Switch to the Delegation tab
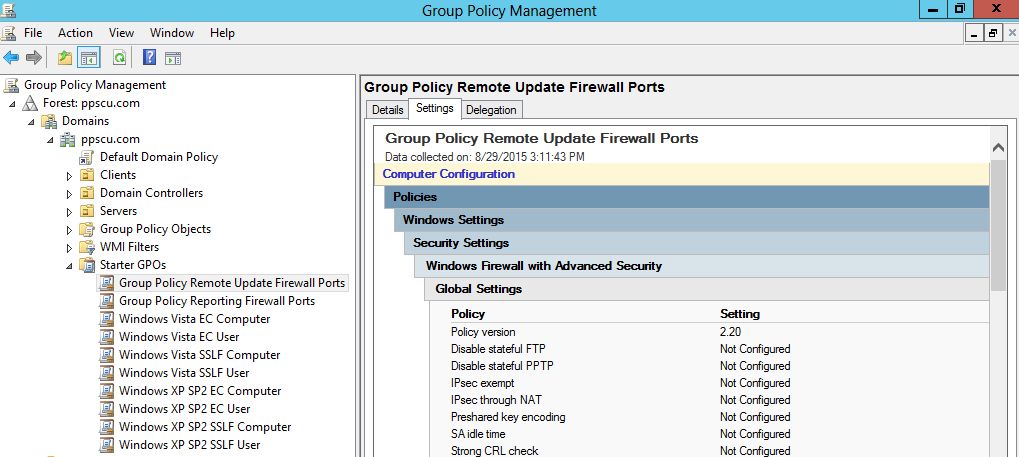 click(491, 110)
